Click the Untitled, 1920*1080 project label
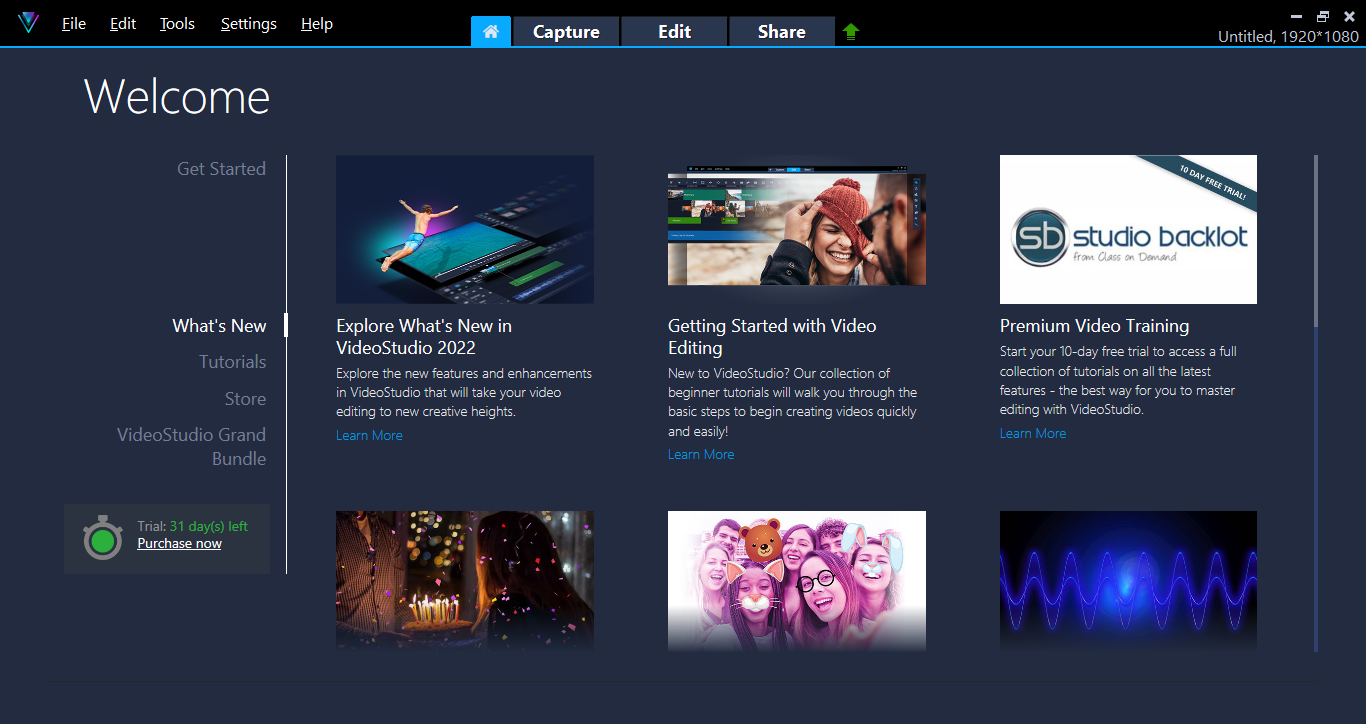The width and height of the screenshot is (1366, 724). pyautogui.click(x=1288, y=37)
